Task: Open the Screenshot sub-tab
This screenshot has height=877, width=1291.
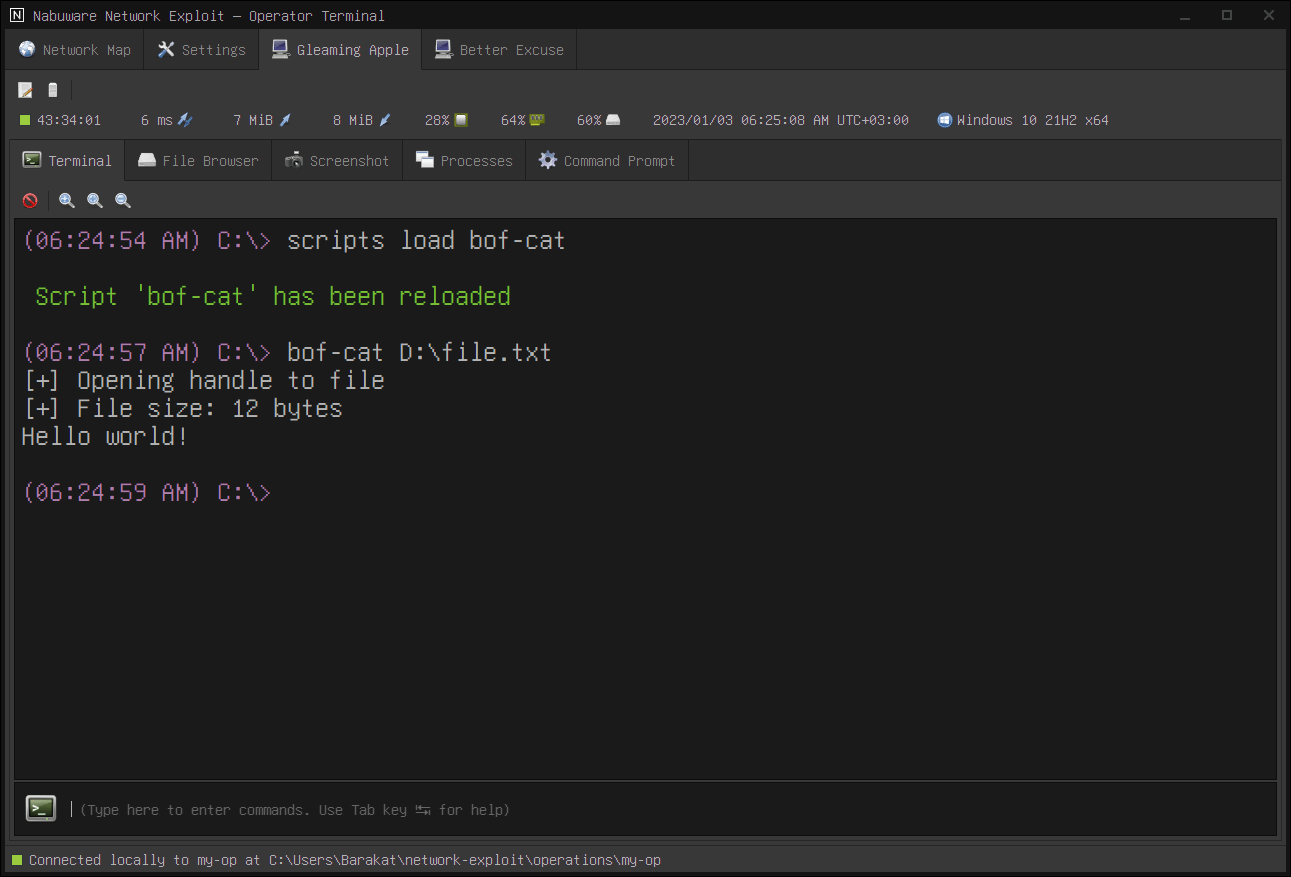Action: click(x=337, y=161)
